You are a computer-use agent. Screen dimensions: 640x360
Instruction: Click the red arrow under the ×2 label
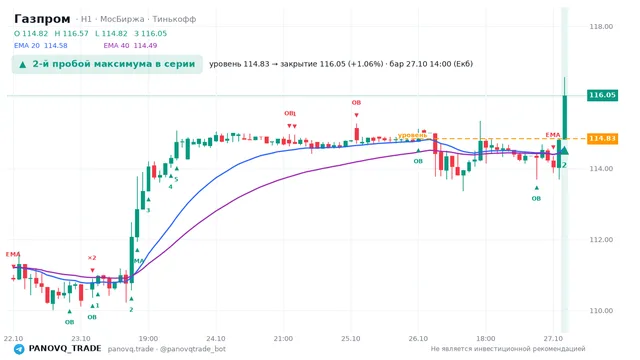(92, 270)
